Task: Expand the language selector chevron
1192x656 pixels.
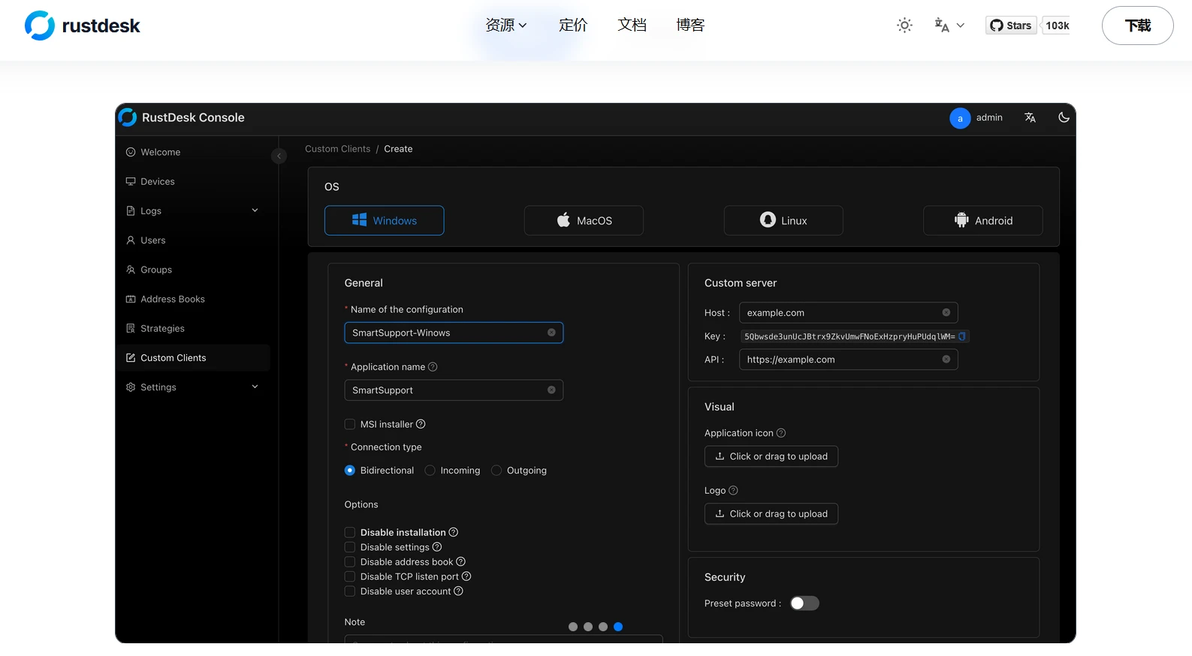Action: point(960,25)
